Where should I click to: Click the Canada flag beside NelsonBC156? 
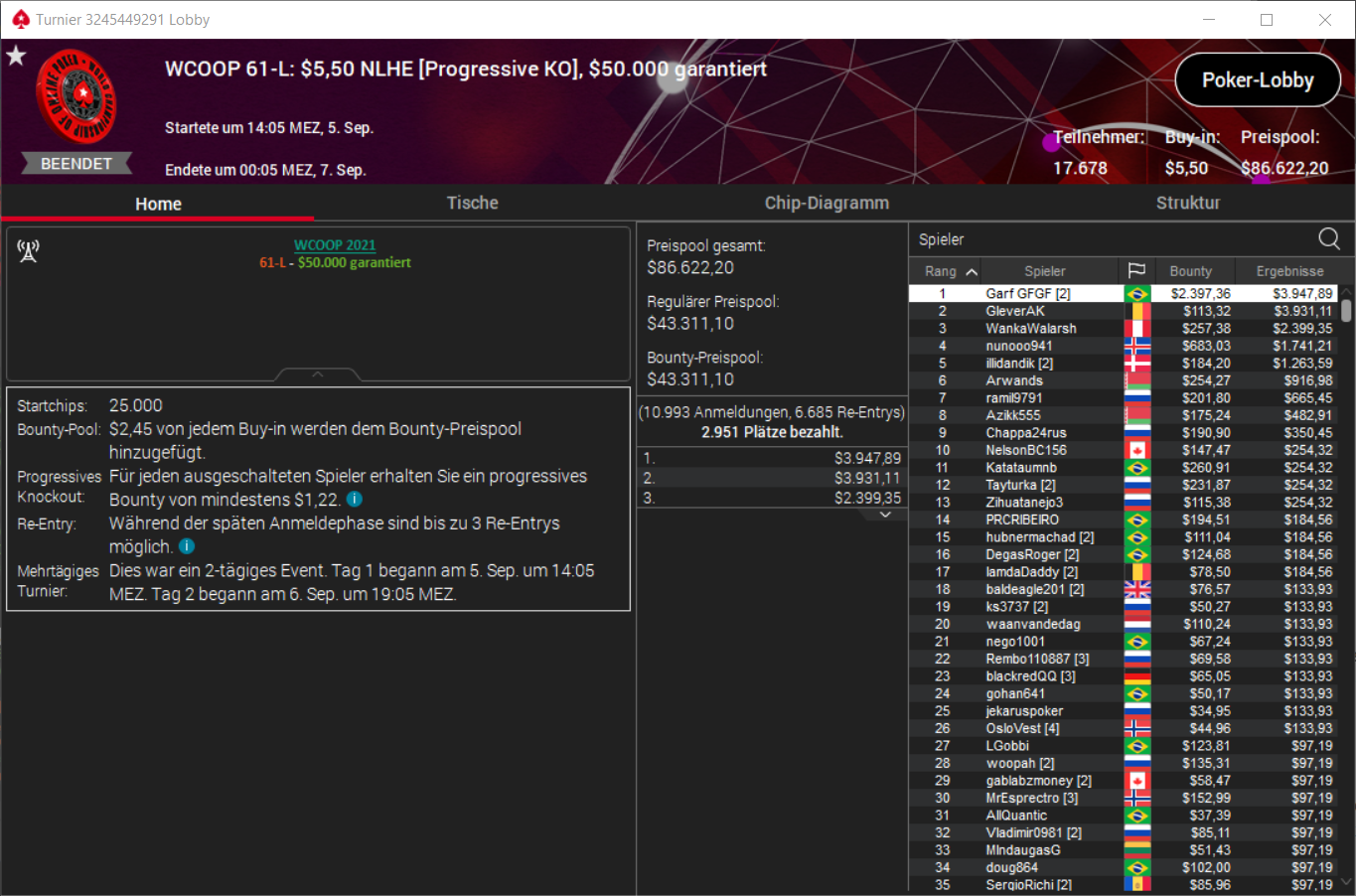click(1136, 450)
